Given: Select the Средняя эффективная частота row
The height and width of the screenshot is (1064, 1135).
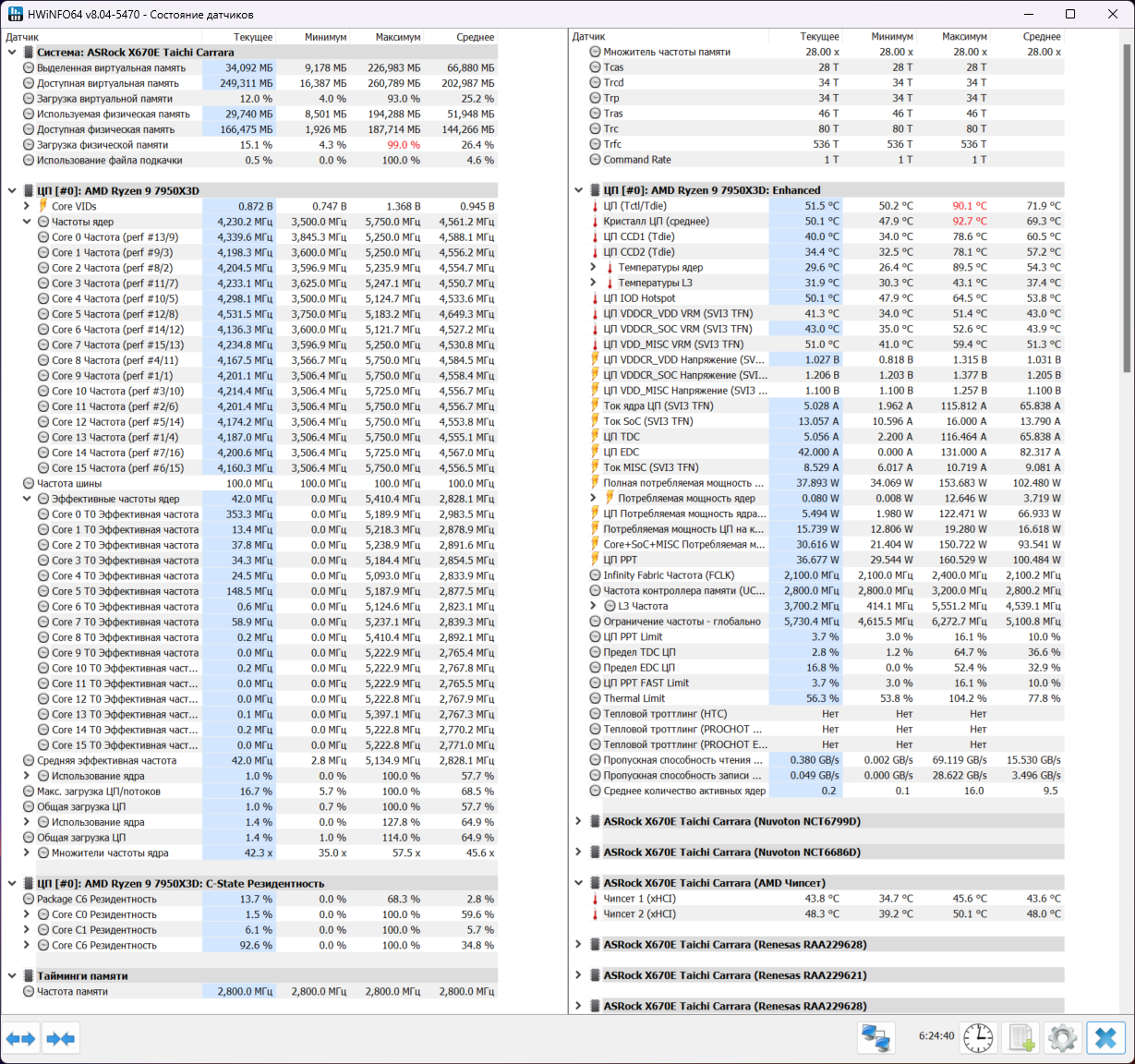Looking at the screenshot, I should point(250,760).
